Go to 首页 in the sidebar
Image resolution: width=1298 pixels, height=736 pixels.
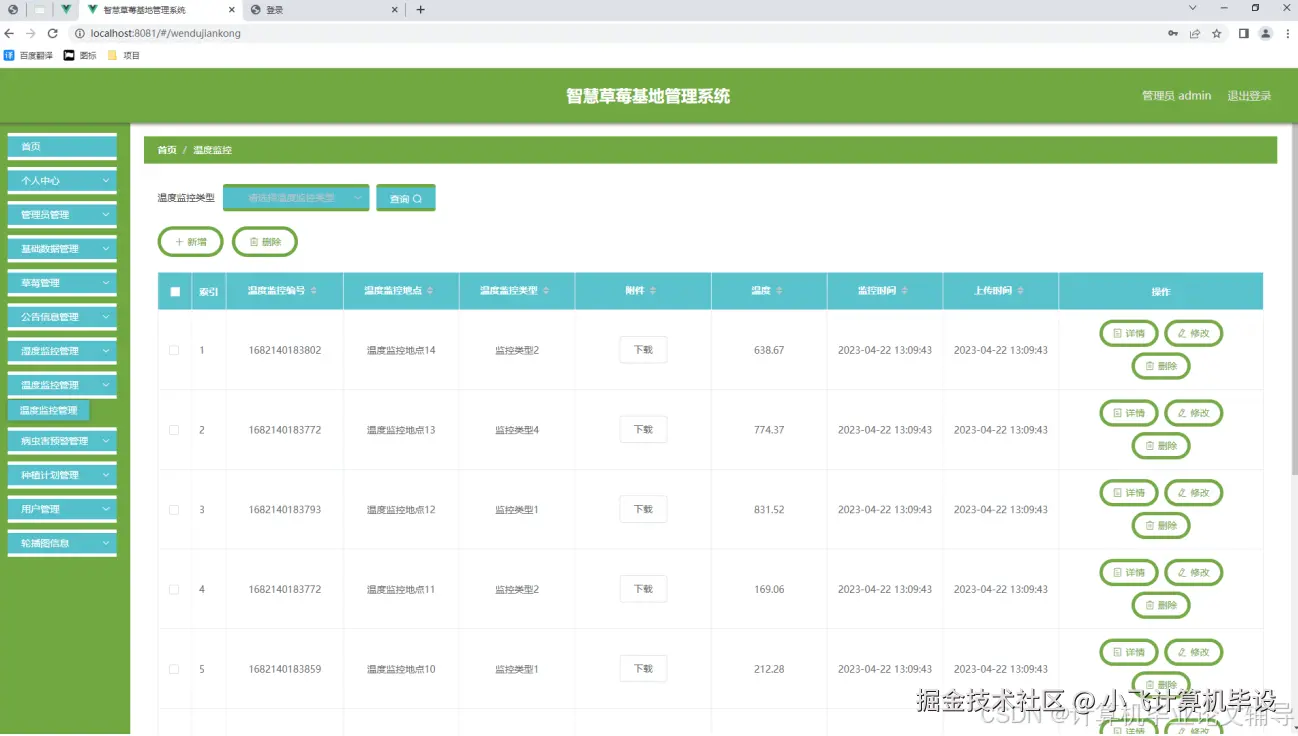coord(62,147)
